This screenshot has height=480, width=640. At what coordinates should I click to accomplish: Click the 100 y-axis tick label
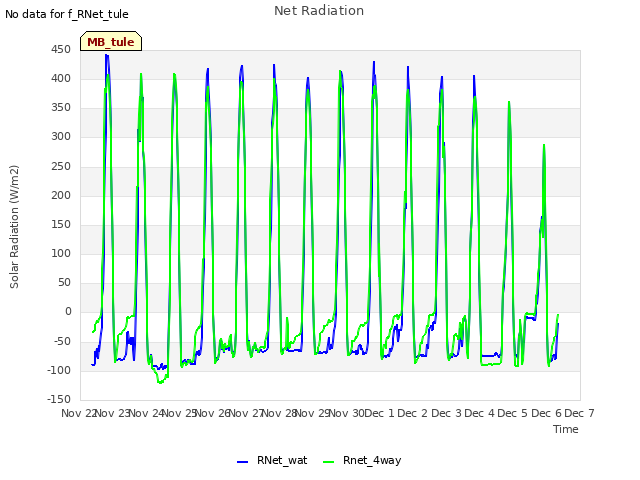[x=61, y=253]
